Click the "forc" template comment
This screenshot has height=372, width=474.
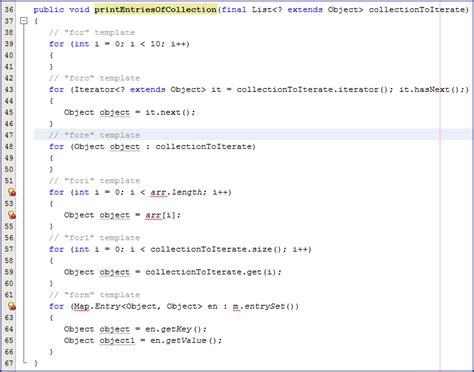(94, 78)
